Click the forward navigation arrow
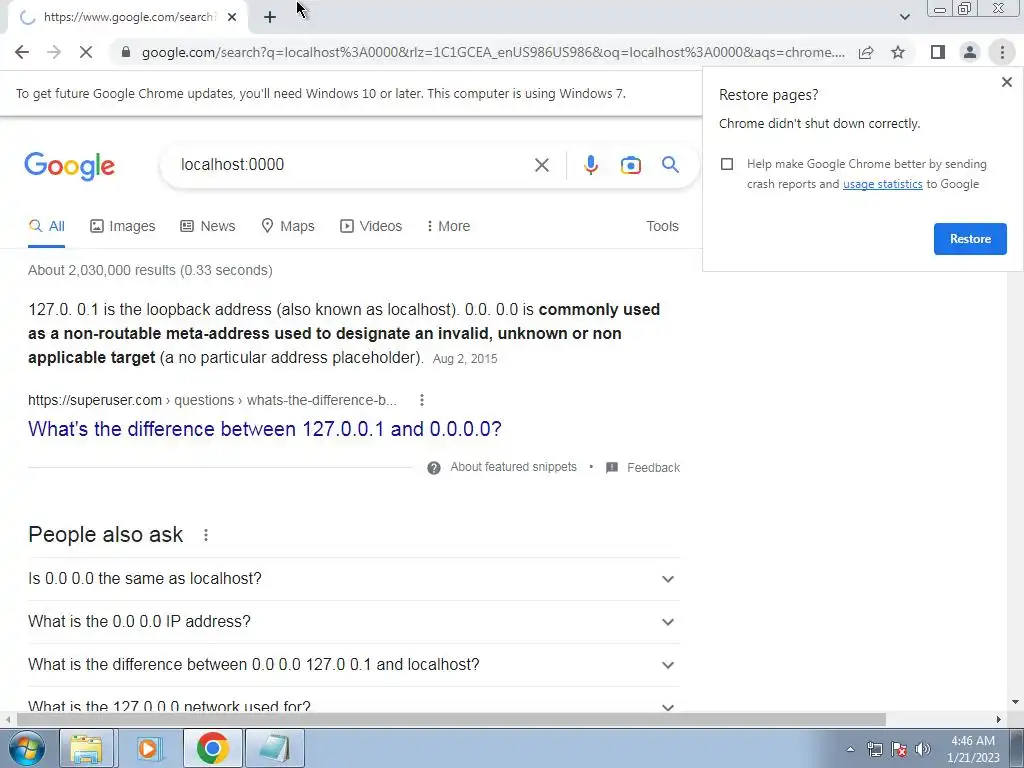 tap(54, 52)
